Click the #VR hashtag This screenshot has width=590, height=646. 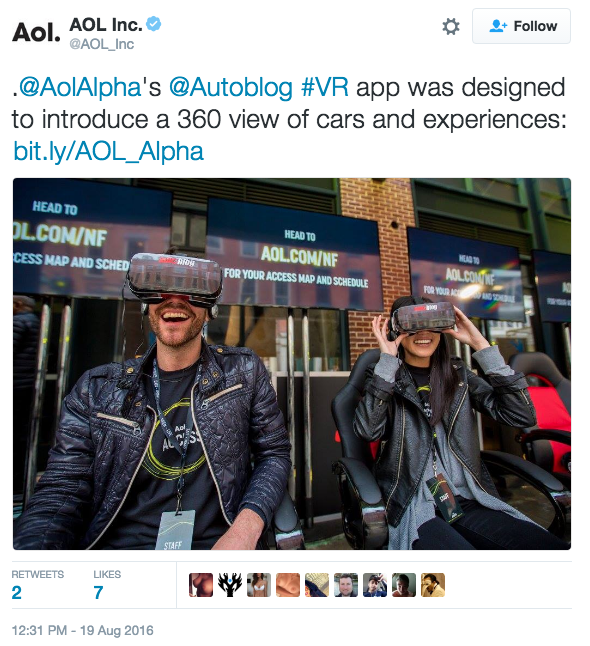click(325, 87)
